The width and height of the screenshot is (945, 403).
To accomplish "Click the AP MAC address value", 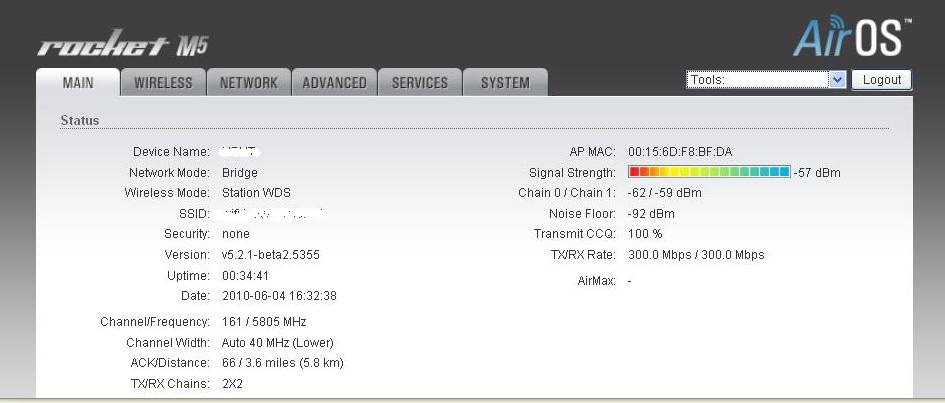I will point(680,152).
